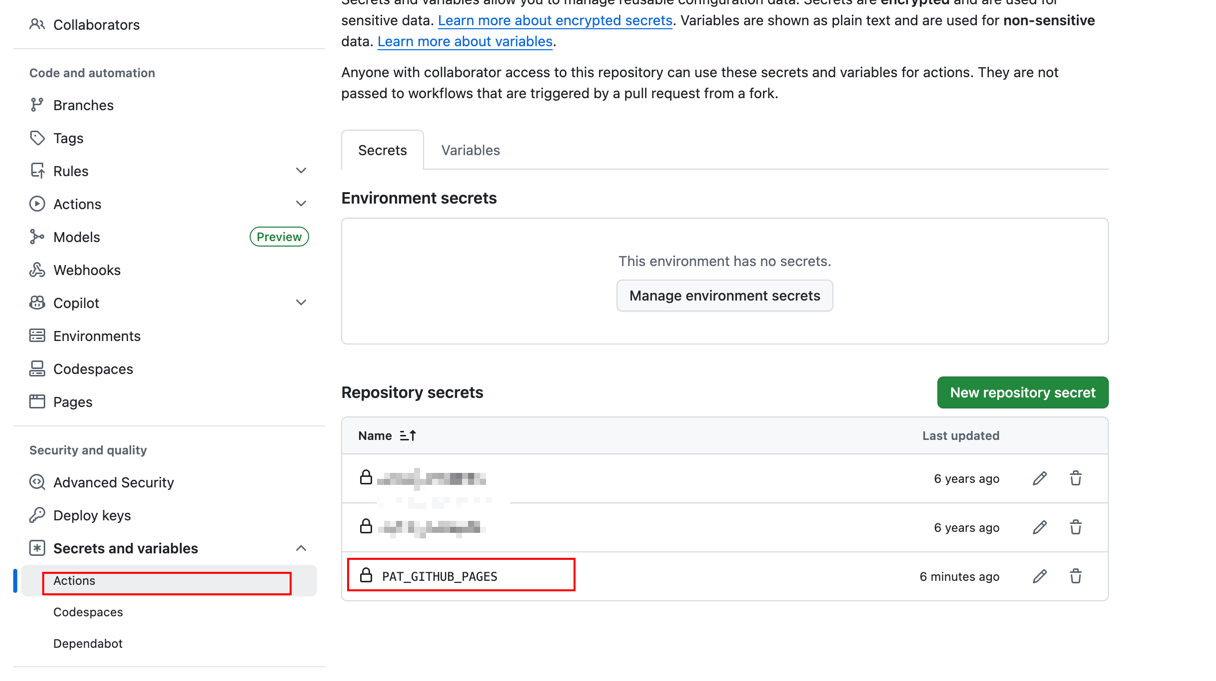Open Tags via its sidebar icon
Viewport: 1216px width, 681px height.
(x=35, y=138)
